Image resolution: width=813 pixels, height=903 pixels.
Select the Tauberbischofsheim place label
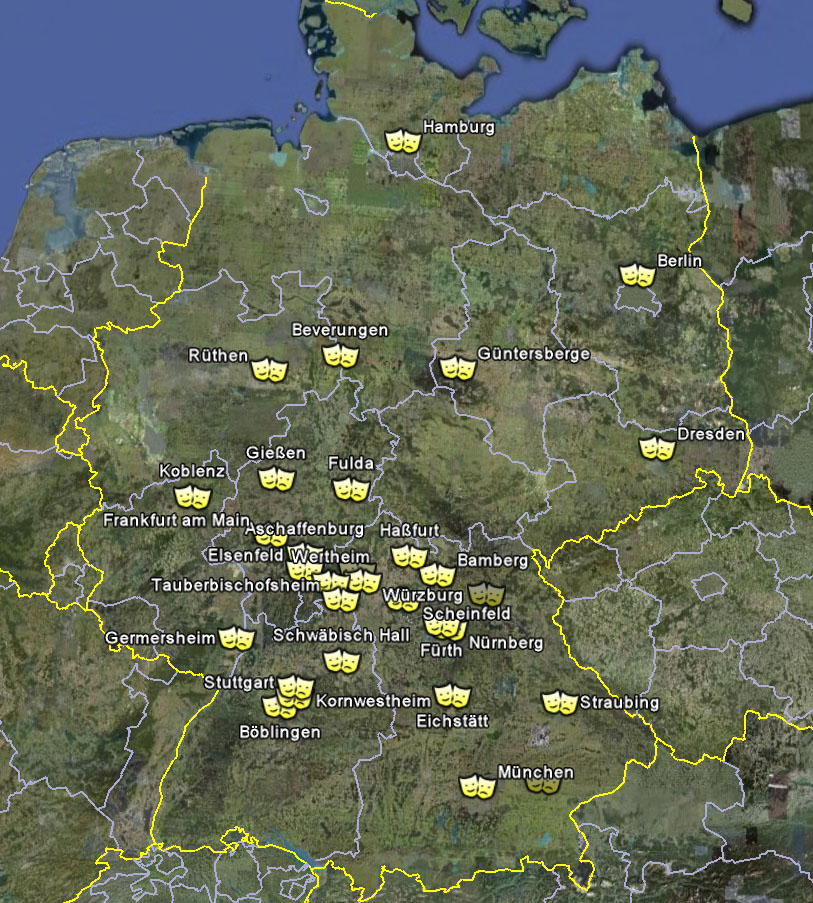pos(227,584)
